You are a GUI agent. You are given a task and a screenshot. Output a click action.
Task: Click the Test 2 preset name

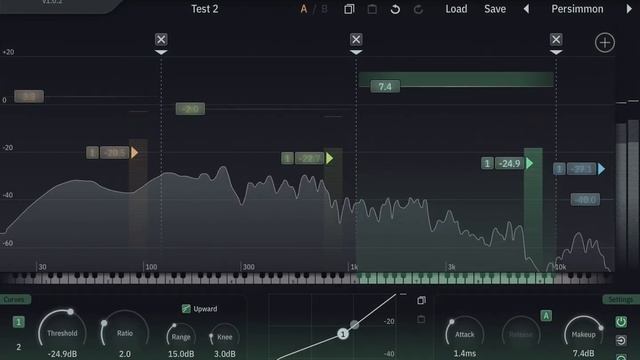coord(204,9)
